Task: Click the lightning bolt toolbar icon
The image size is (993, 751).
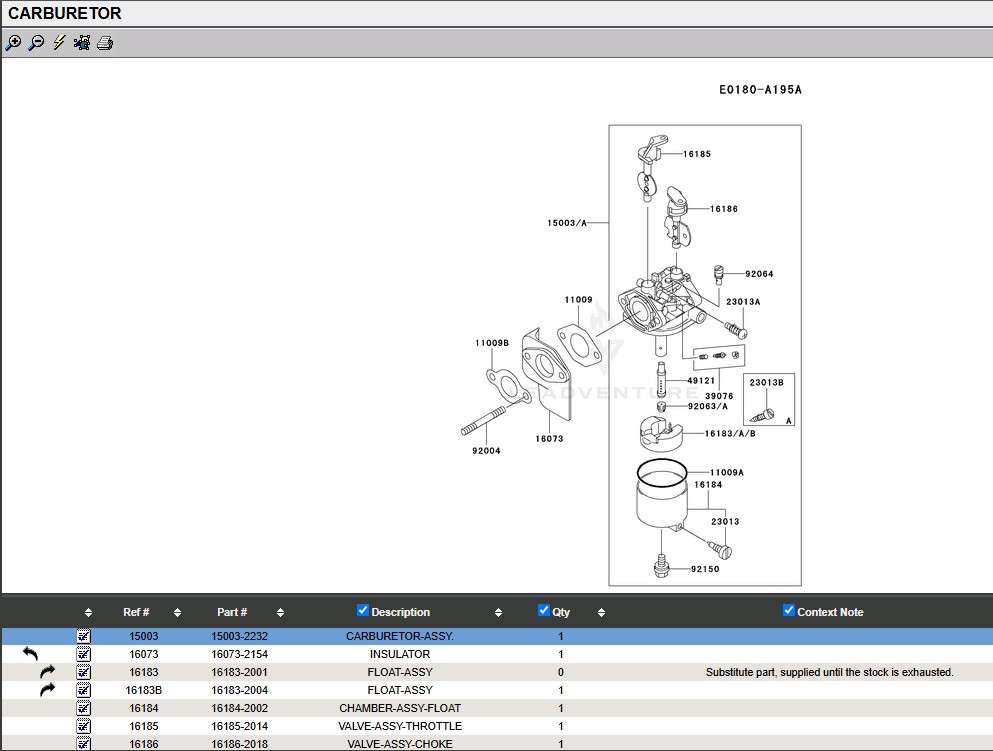Action: (x=59, y=43)
